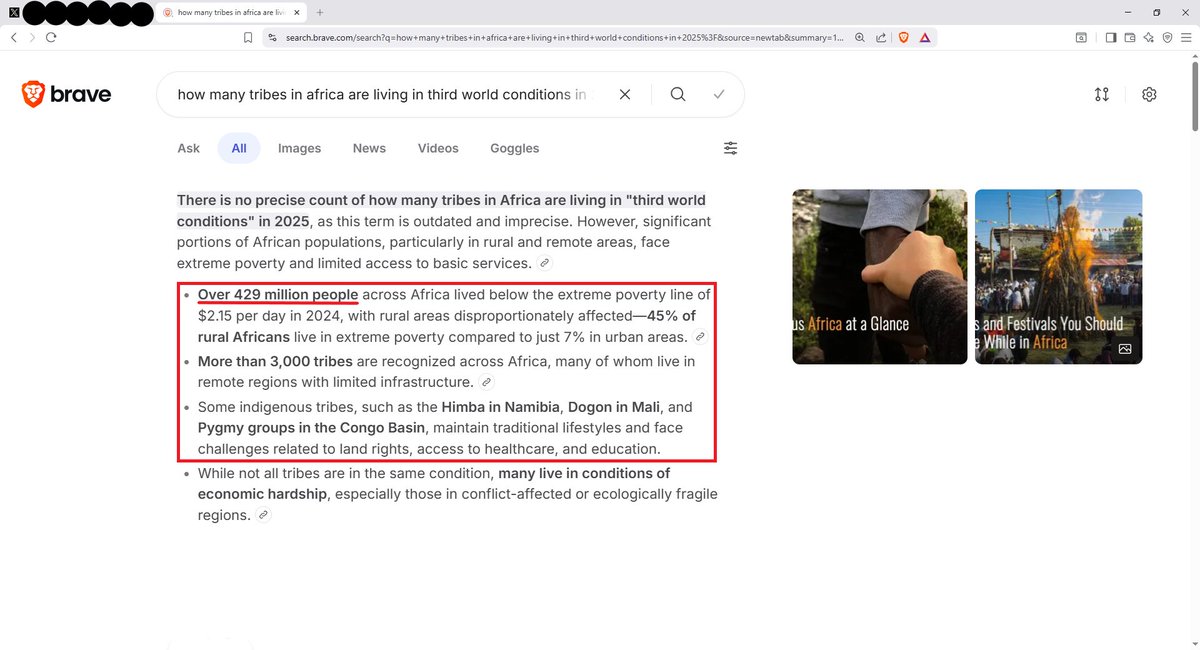Switch to Videos results
The width and height of the screenshot is (1200, 650).
(438, 148)
